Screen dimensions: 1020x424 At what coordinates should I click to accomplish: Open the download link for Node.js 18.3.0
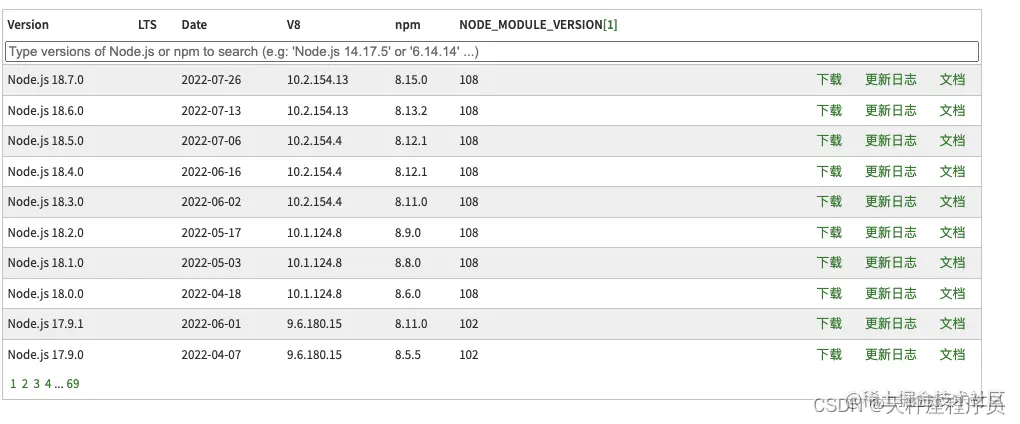click(x=829, y=202)
